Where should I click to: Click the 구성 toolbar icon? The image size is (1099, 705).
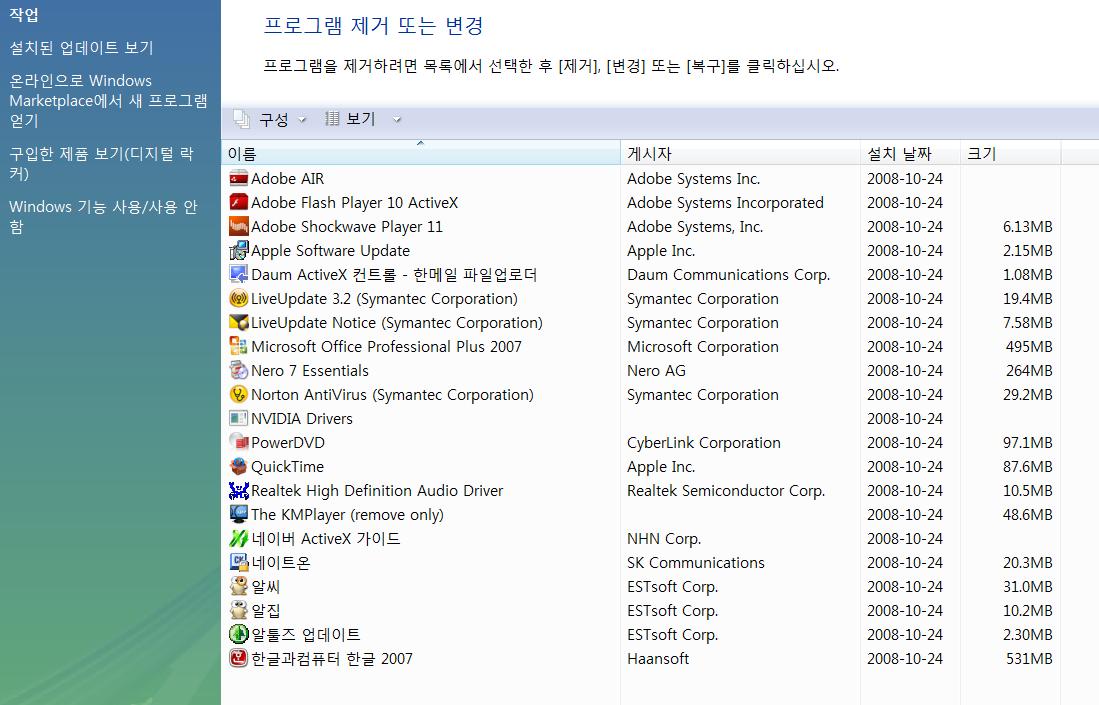click(242, 120)
